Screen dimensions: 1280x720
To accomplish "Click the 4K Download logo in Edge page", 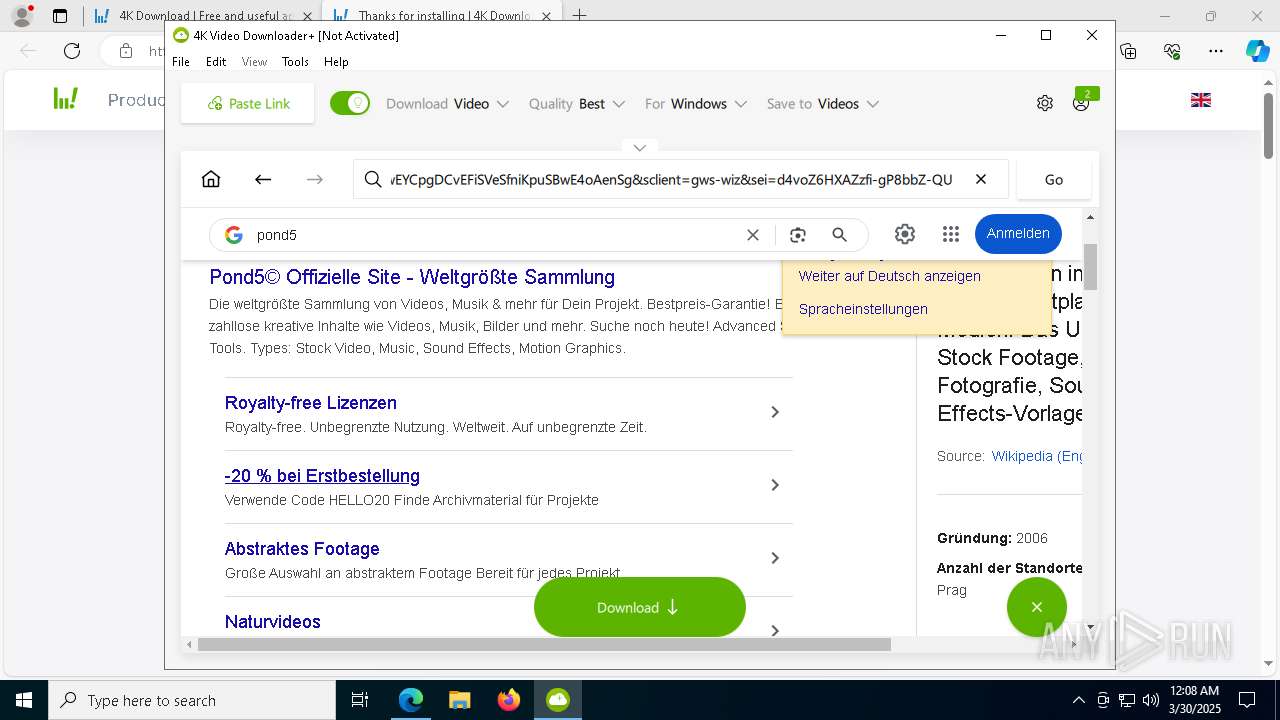I will 66,99.
